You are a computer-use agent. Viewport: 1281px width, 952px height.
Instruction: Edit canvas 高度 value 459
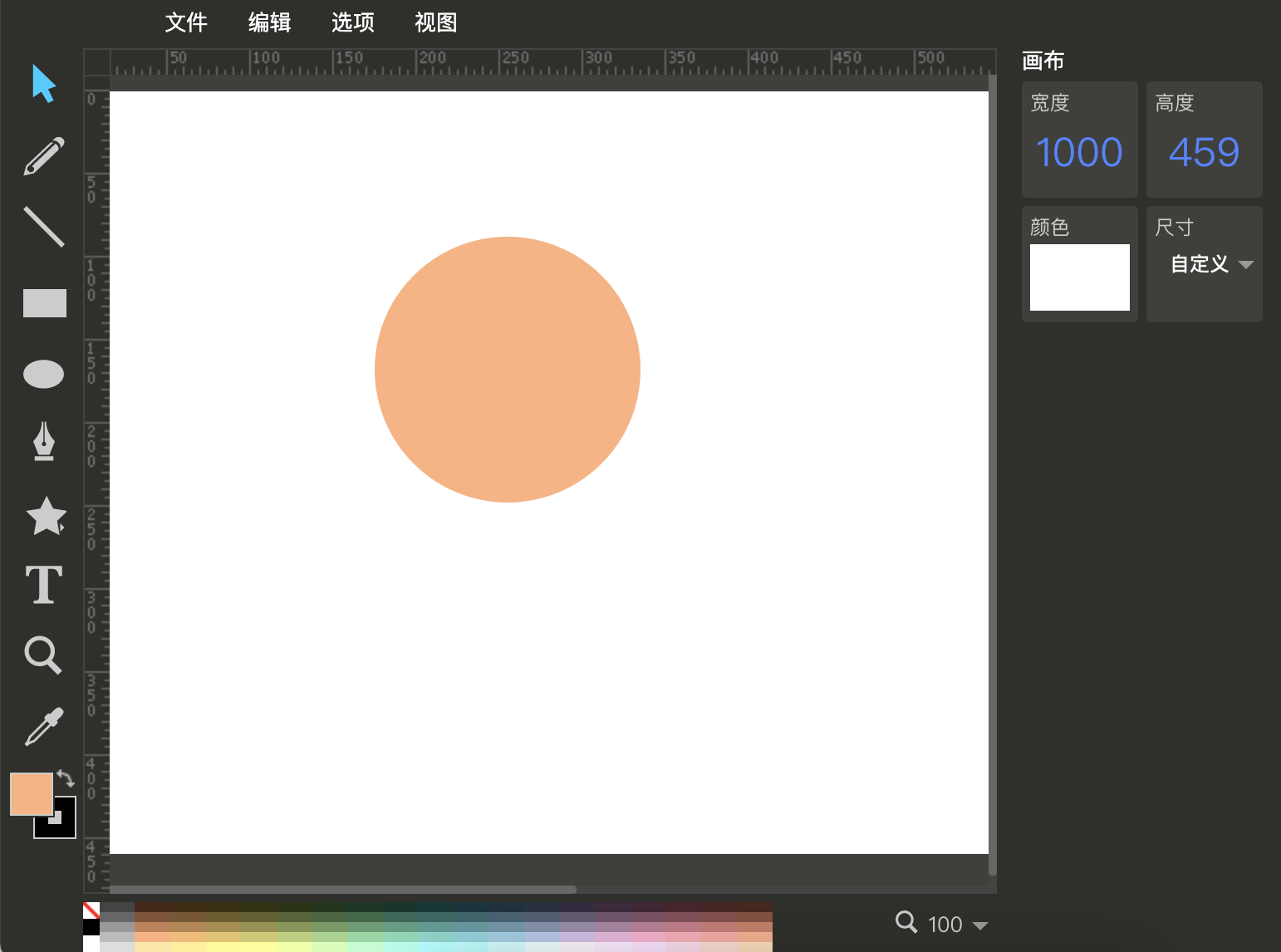pos(1204,152)
